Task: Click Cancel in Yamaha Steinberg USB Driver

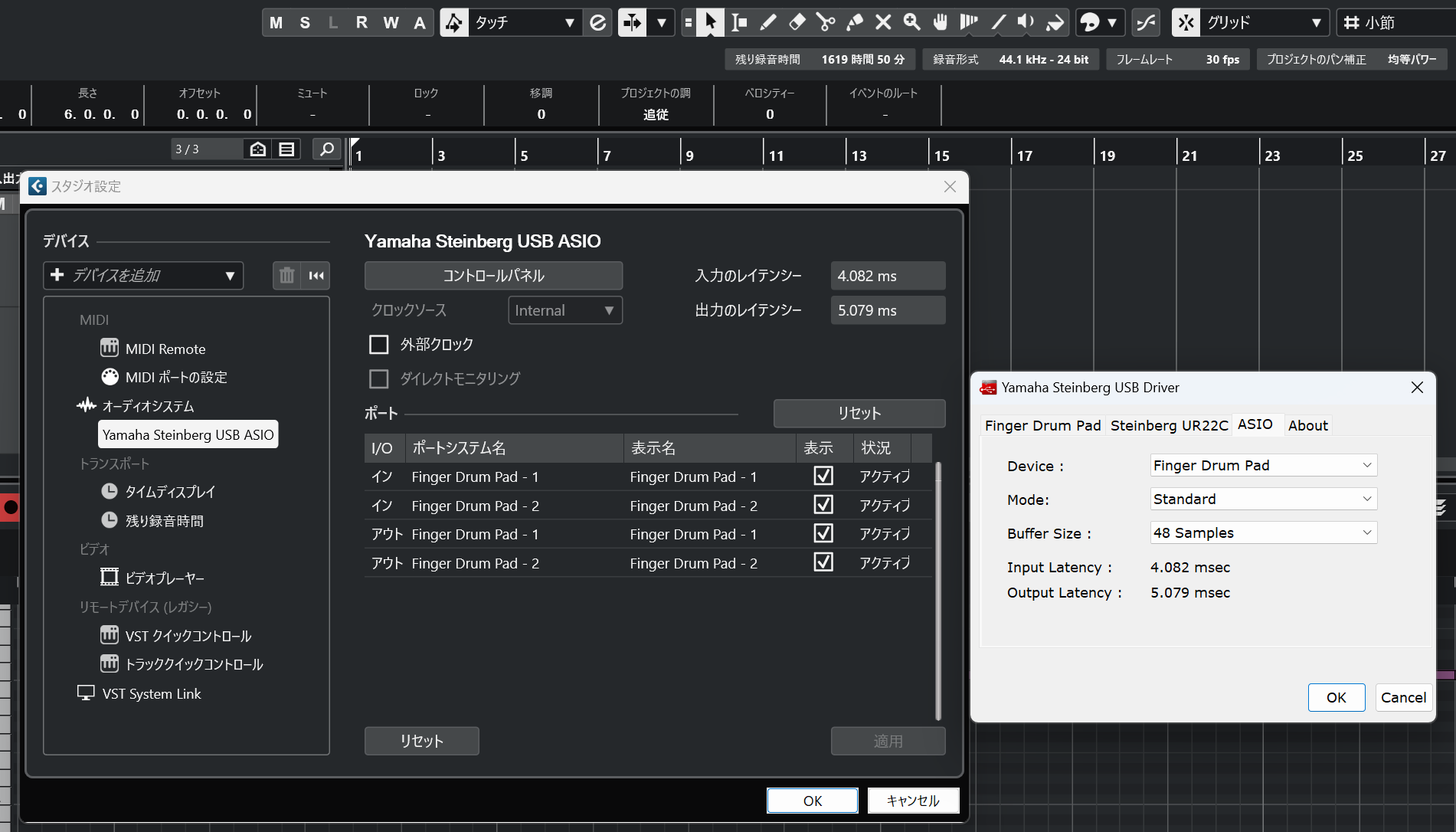Action: click(x=1403, y=697)
